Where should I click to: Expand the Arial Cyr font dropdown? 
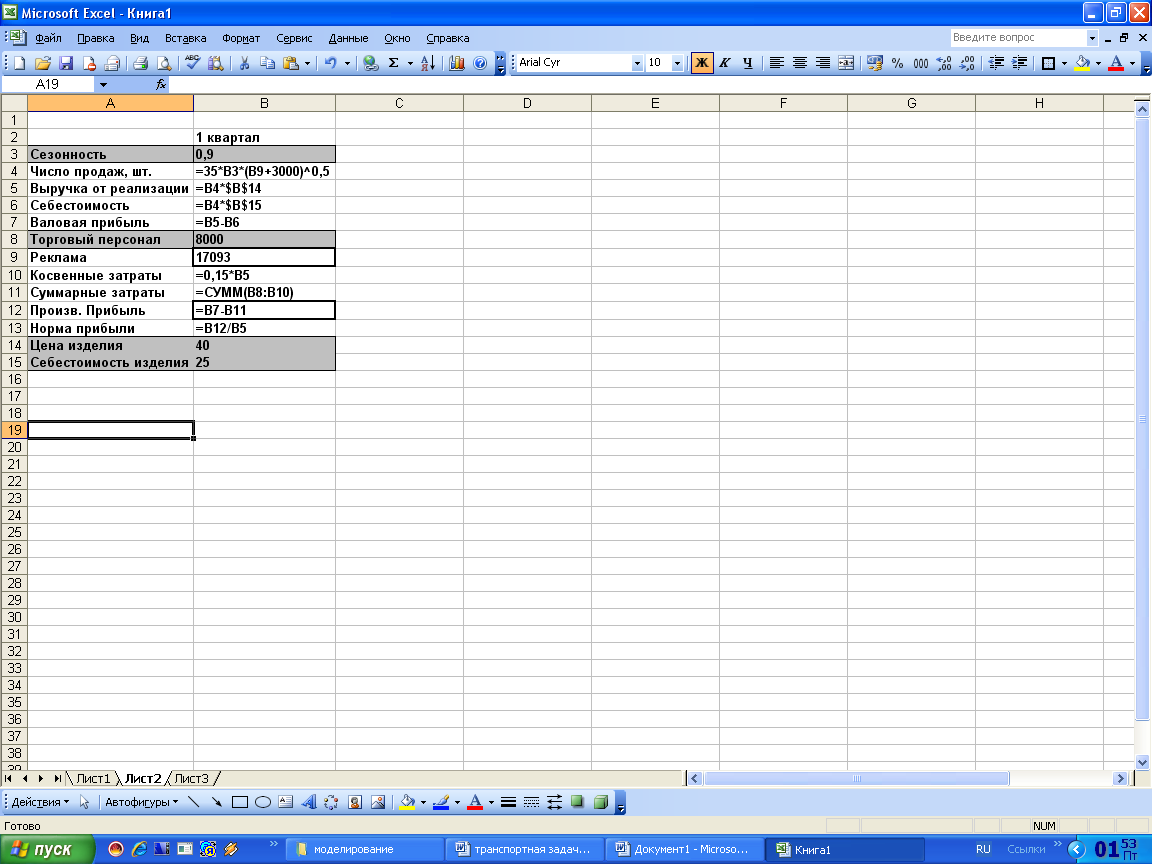tap(637, 63)
